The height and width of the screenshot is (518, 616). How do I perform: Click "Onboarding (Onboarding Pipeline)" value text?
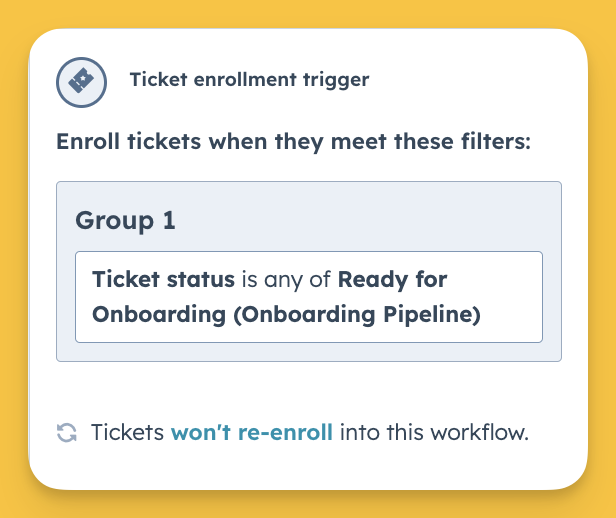(286, 315)
